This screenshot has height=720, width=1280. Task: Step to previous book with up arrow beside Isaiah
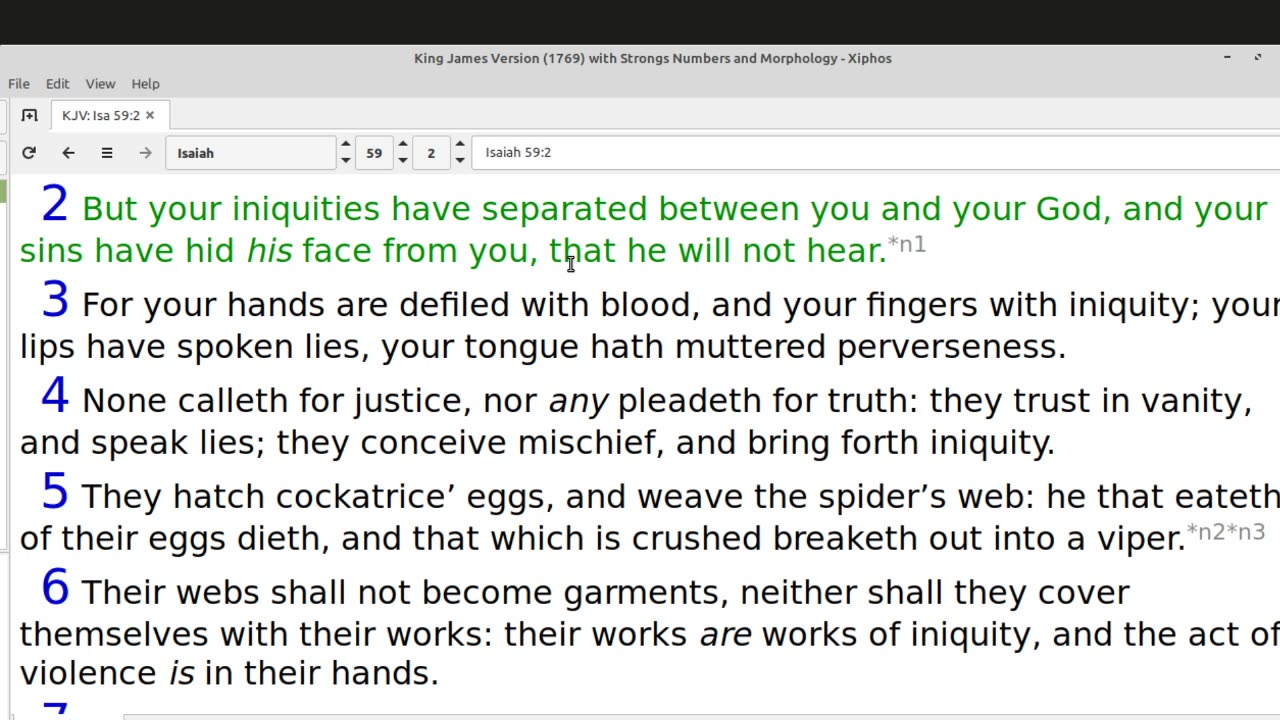(x=345, y=145)
